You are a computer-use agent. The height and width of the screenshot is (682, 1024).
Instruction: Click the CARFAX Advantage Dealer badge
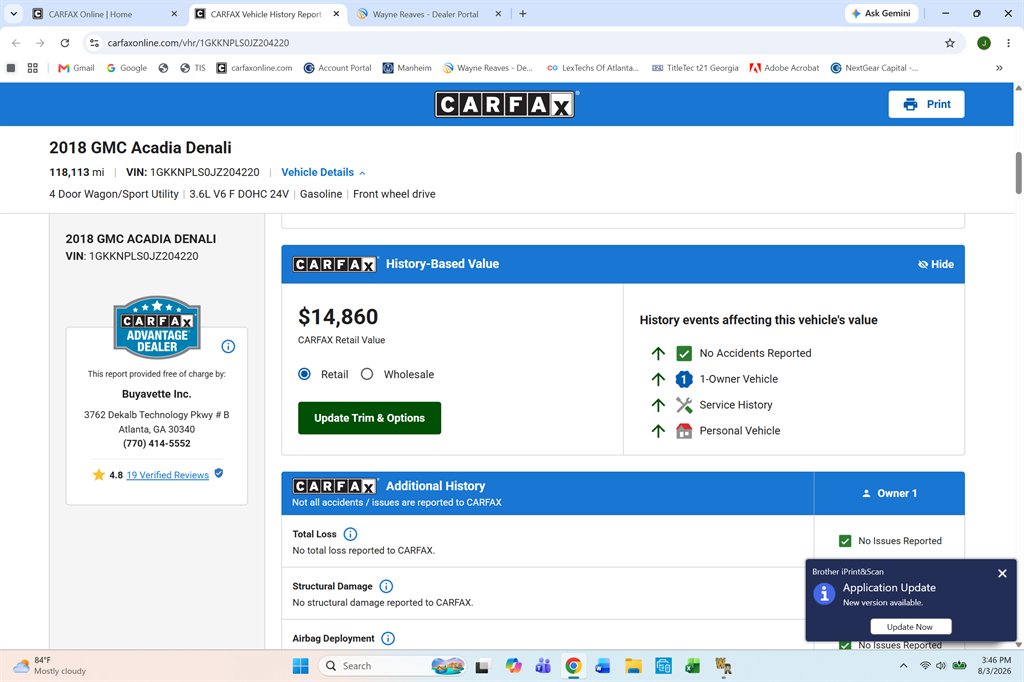157,327
